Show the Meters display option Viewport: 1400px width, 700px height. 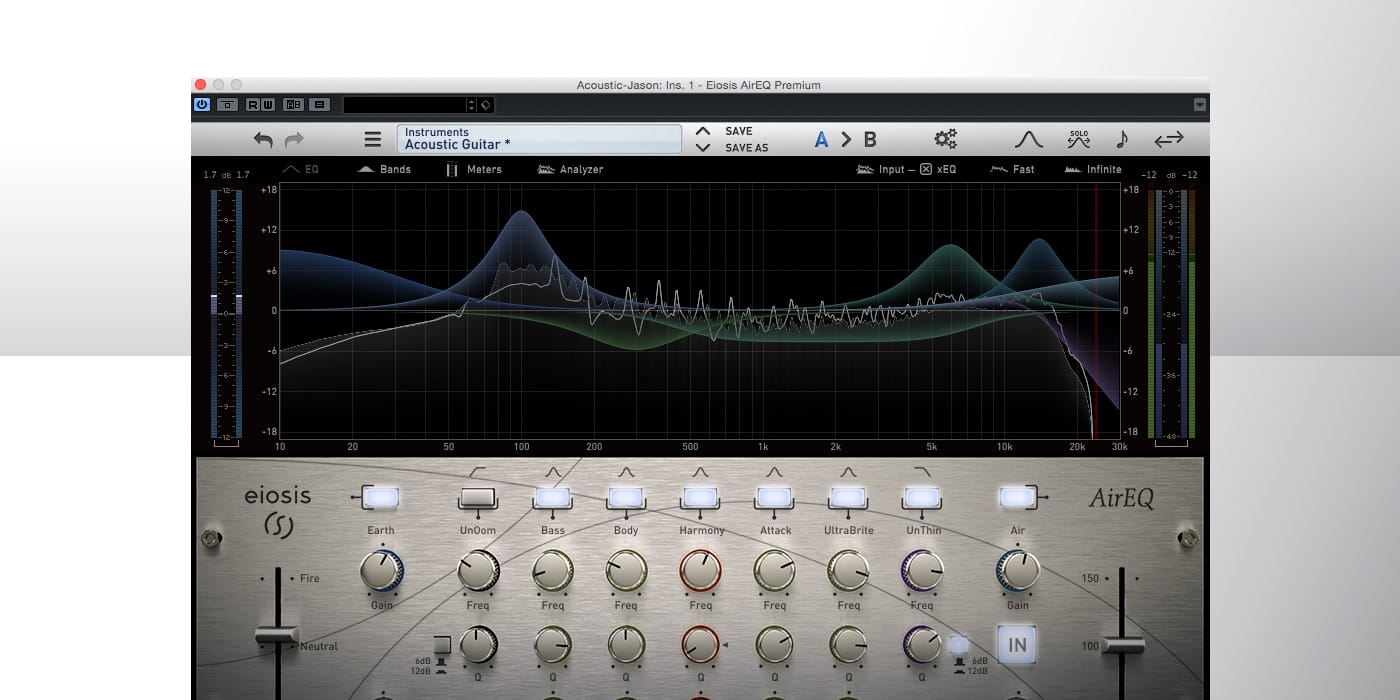pos(474,169)
